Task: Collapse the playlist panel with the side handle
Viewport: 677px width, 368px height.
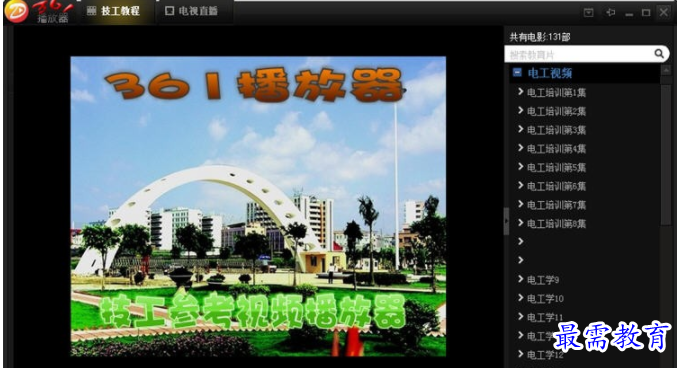Action: pos(506,221)
